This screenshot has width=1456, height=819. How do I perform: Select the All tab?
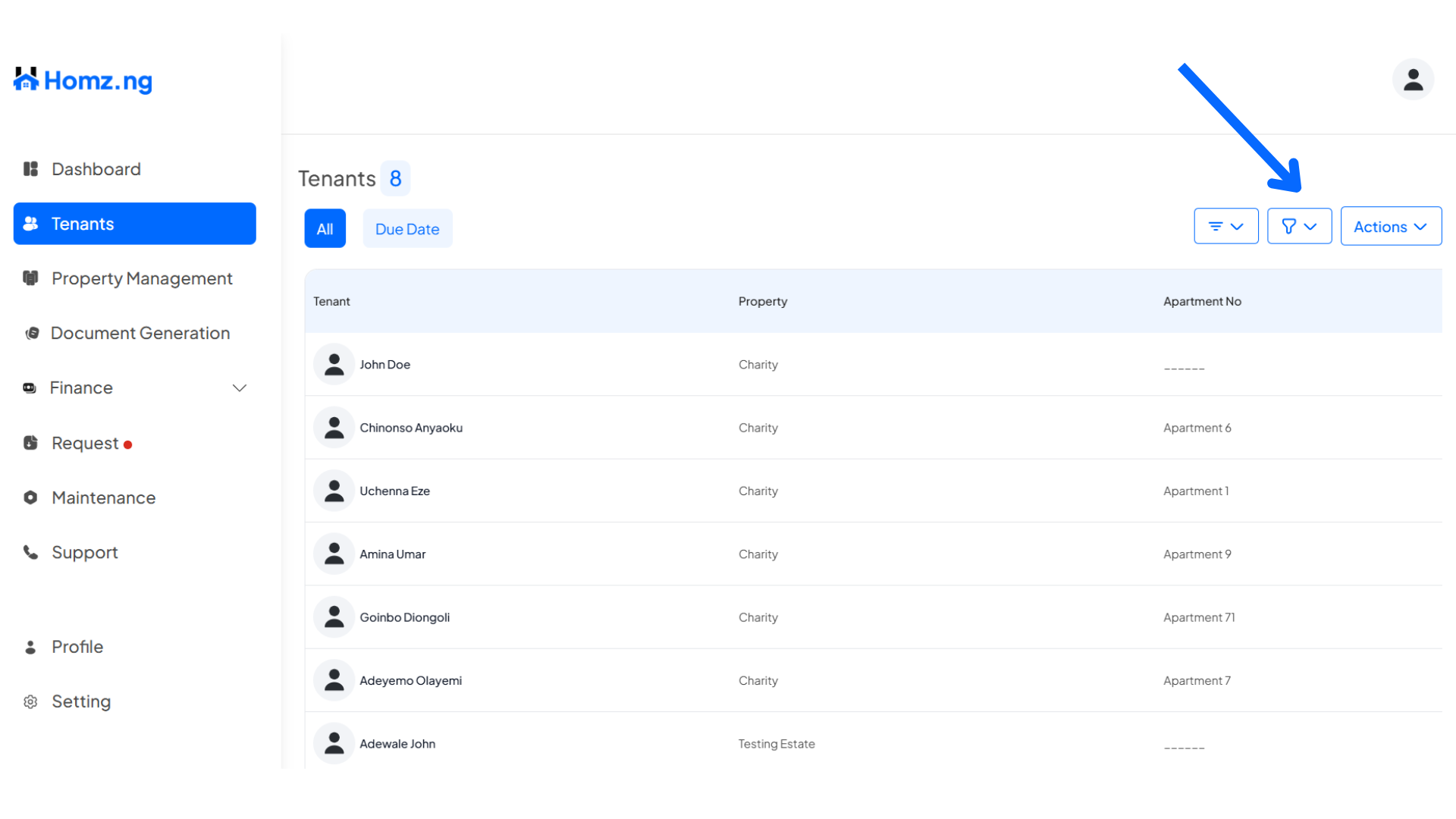[x=325, y=228]
